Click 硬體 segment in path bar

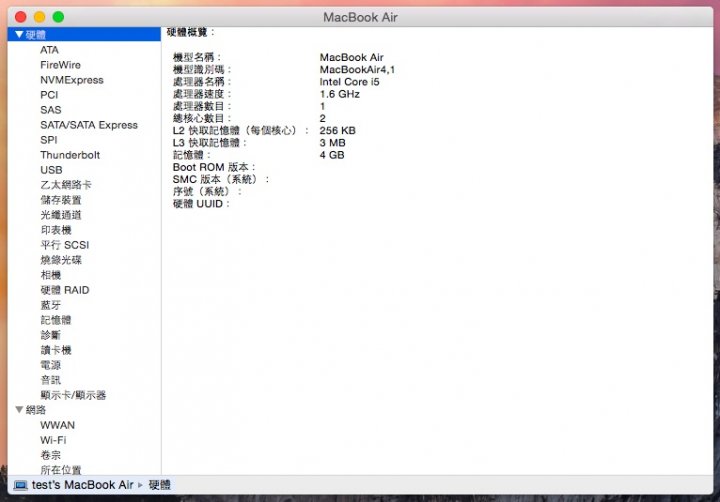[159, 485]
